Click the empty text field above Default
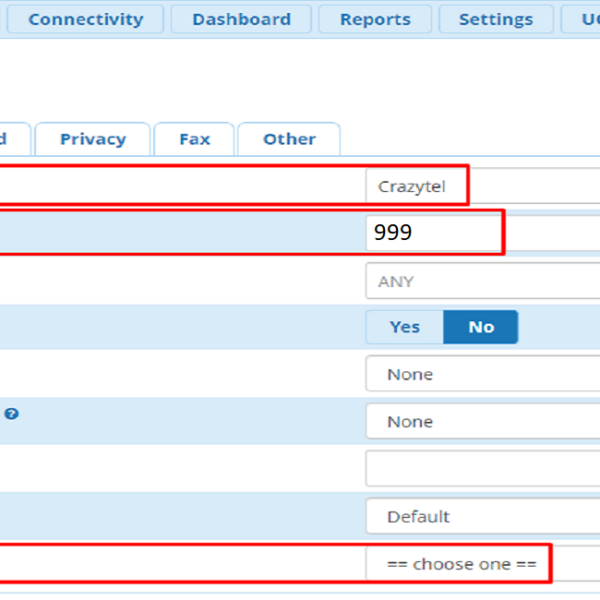The width and height of the screenshot is (600, 600). (482, 468)
